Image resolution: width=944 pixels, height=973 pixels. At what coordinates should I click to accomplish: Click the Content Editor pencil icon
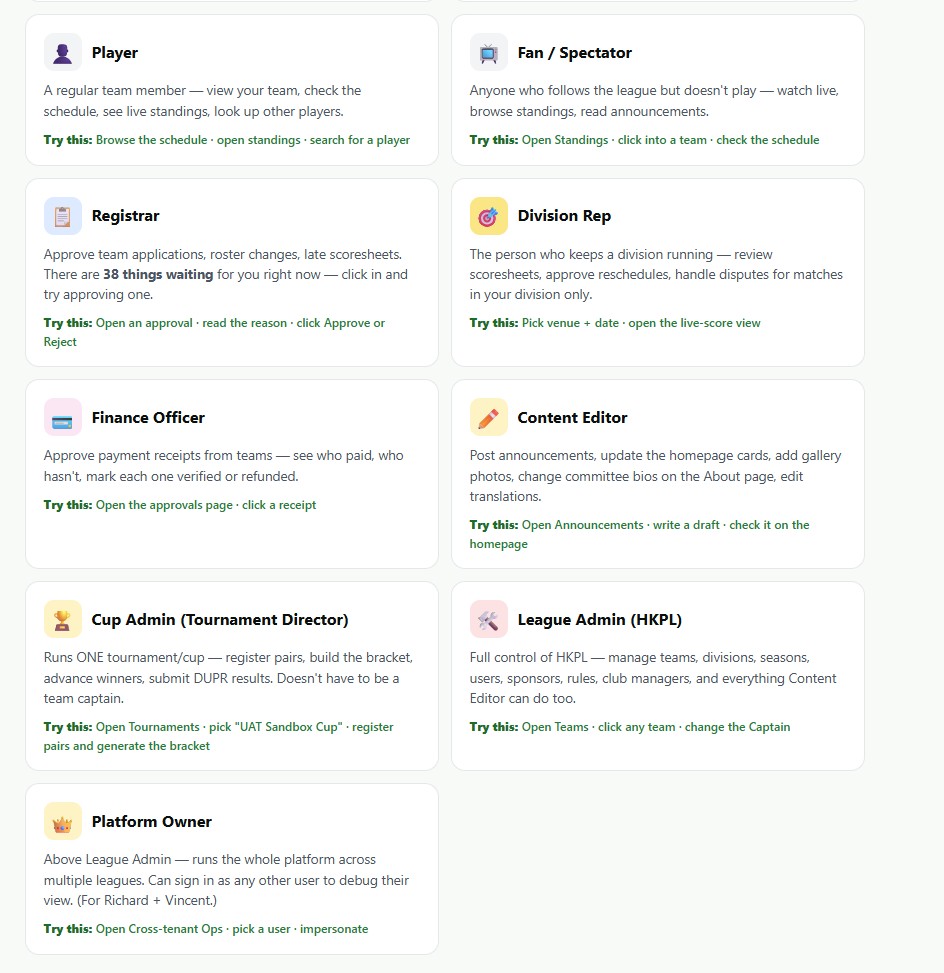[488, 417]
